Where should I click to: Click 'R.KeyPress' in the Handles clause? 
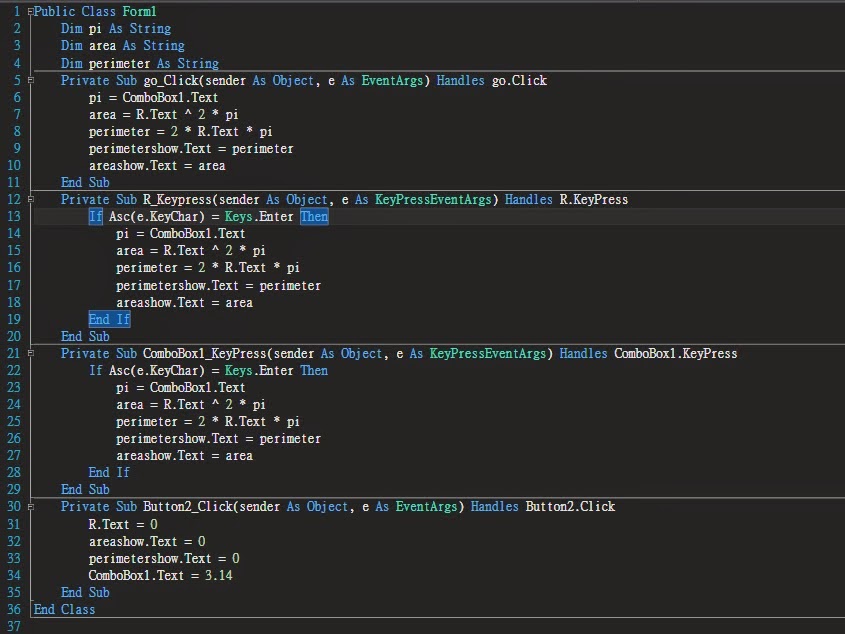tap(594, 200)
